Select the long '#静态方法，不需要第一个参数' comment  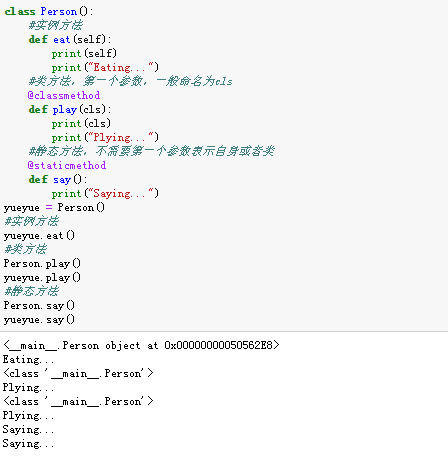(x=151, y=151)
